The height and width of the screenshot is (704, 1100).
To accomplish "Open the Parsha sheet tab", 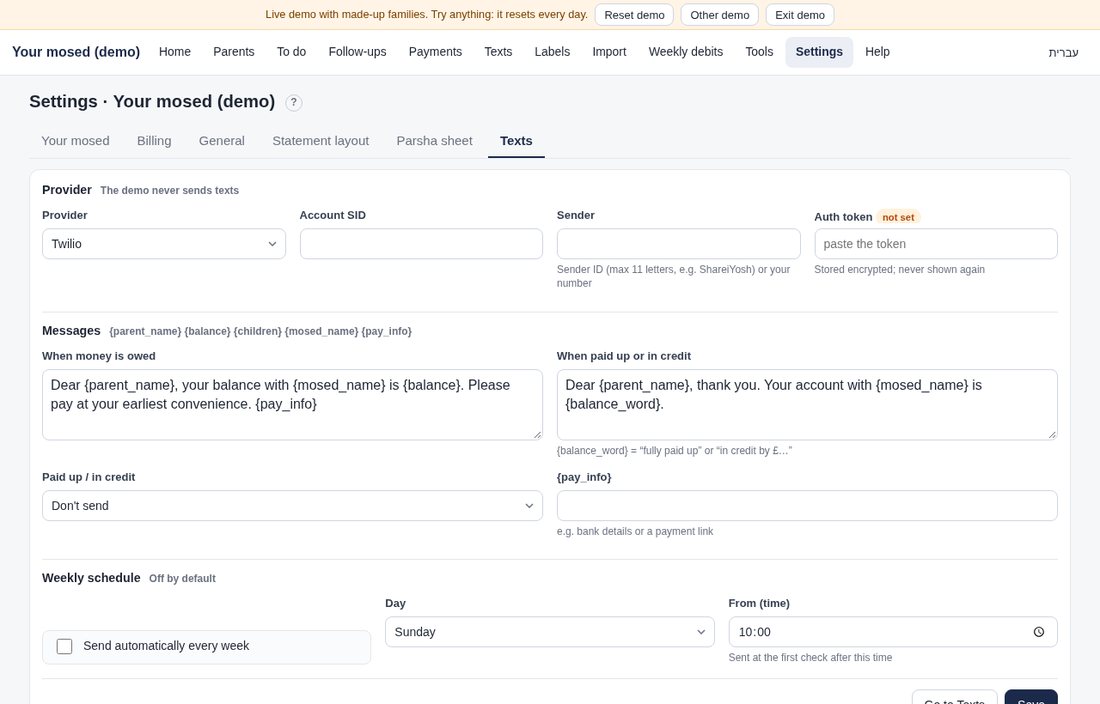I will coord(434,141).
